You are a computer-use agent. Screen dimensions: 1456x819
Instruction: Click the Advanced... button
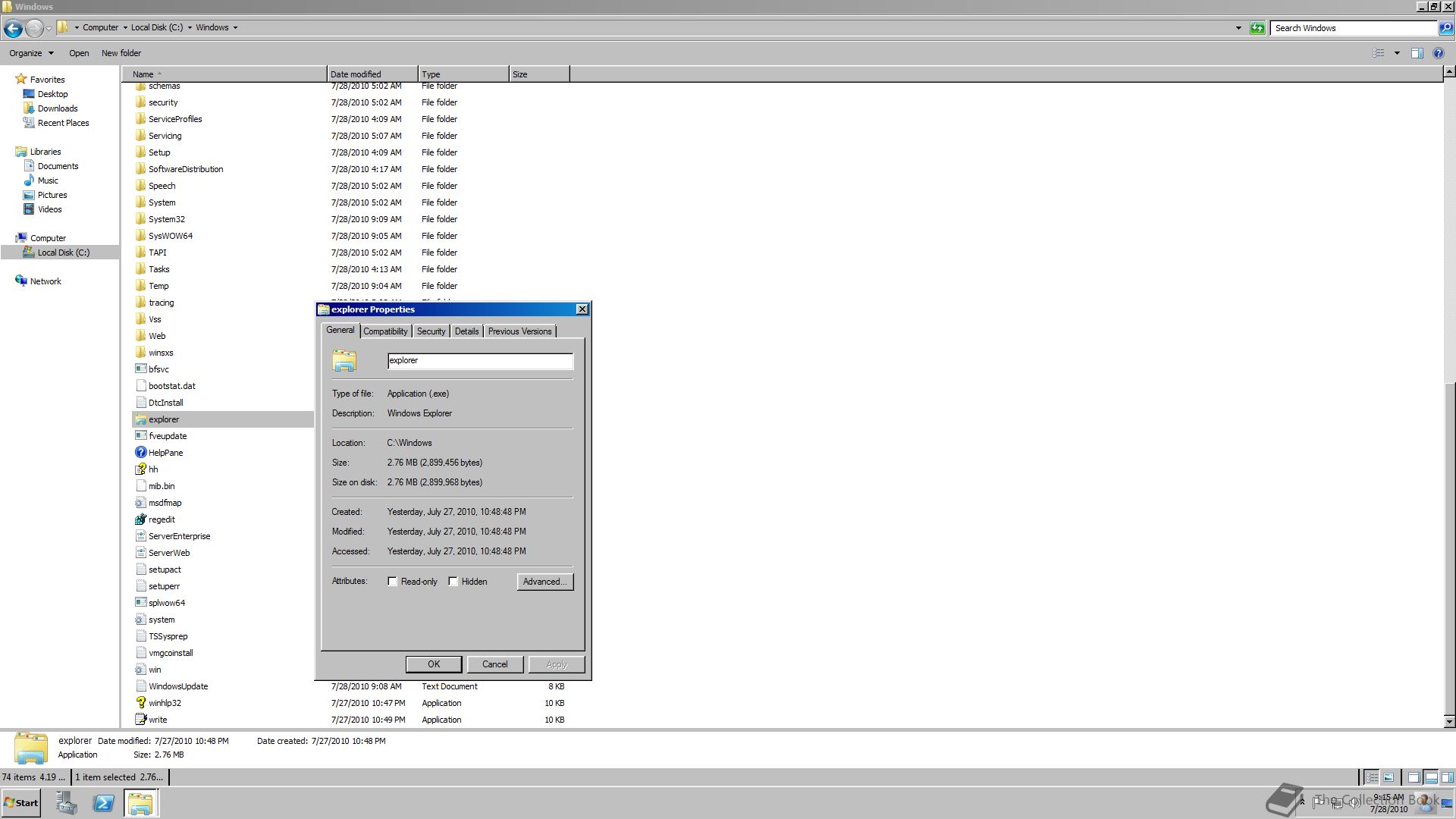click(545, 582)
